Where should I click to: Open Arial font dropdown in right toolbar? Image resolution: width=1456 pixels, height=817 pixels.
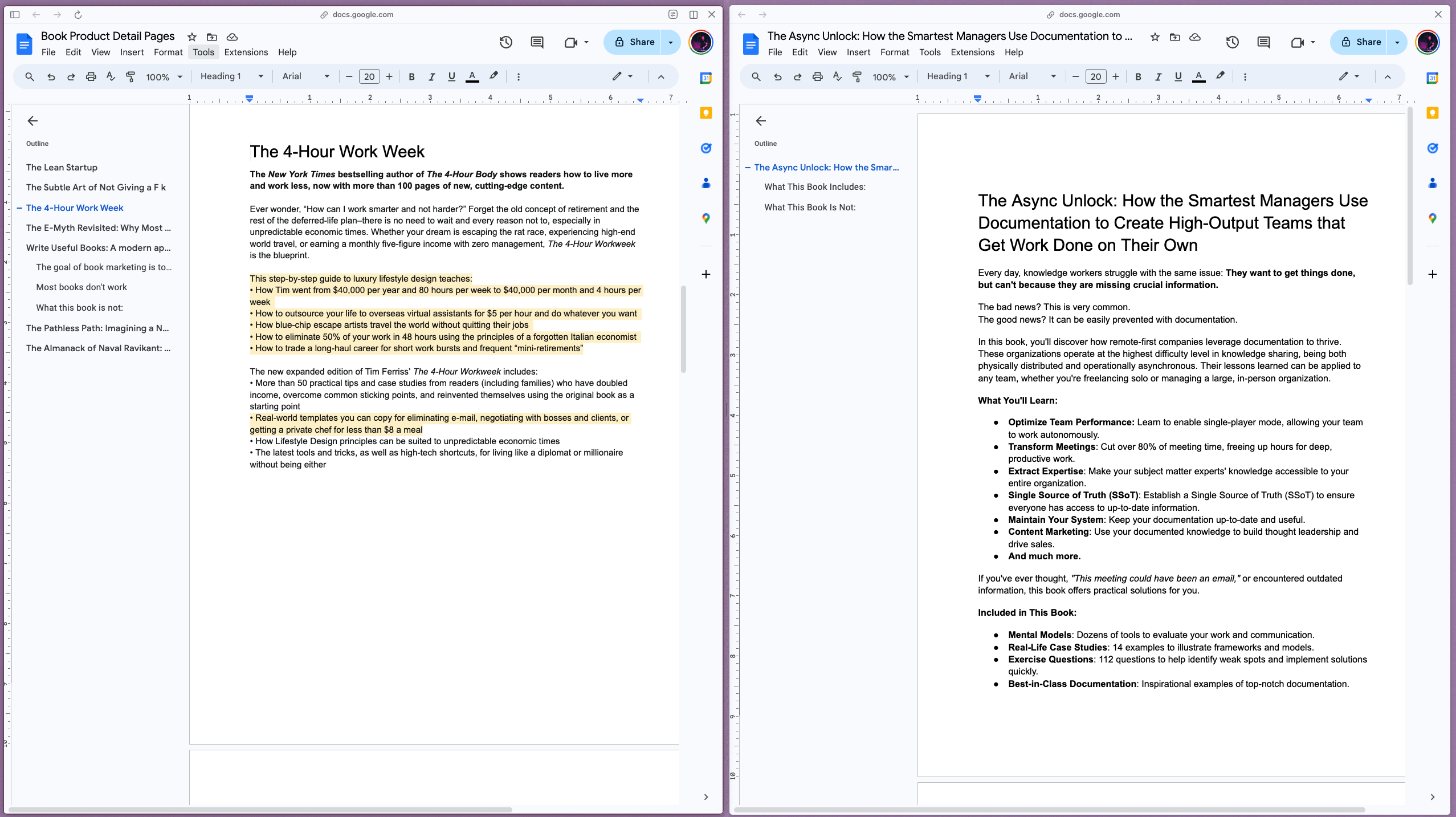pos(1032,76)
